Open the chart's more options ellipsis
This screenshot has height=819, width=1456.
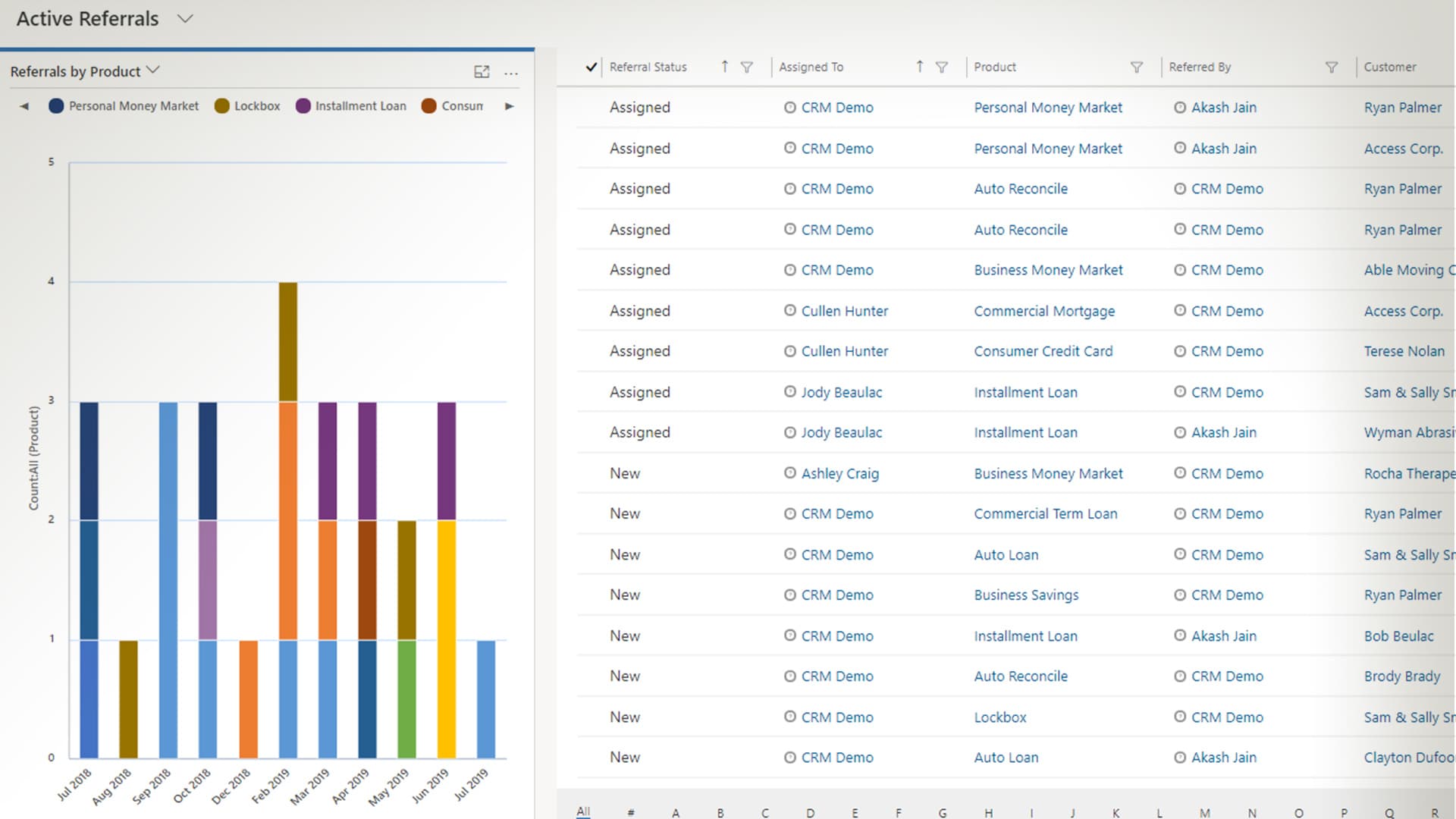pos(511,74)
